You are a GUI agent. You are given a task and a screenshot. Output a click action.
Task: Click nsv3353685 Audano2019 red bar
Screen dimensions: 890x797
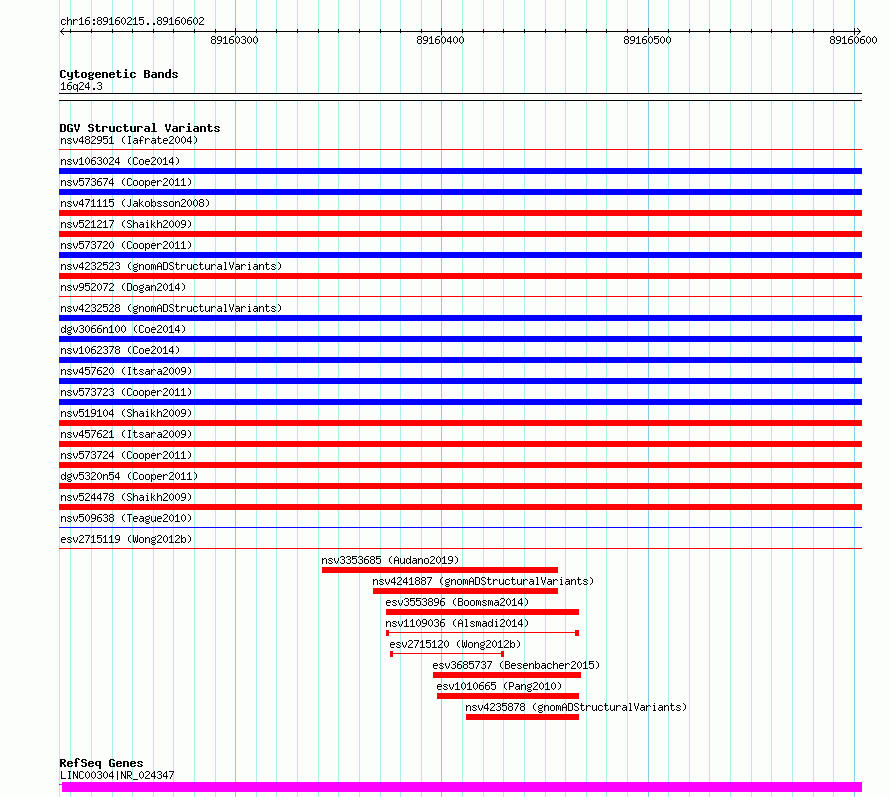[x=440, y=570]
